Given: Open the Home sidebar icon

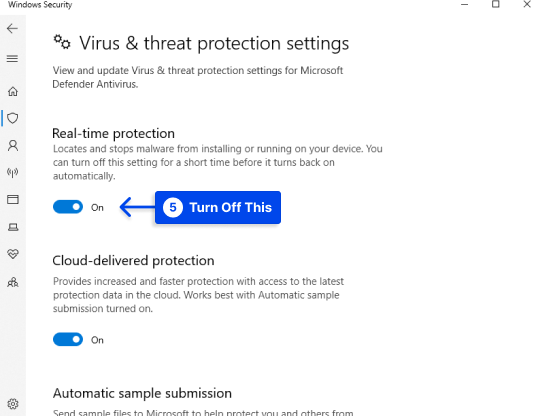Looking at the screenshot, I should coord(13,91).
